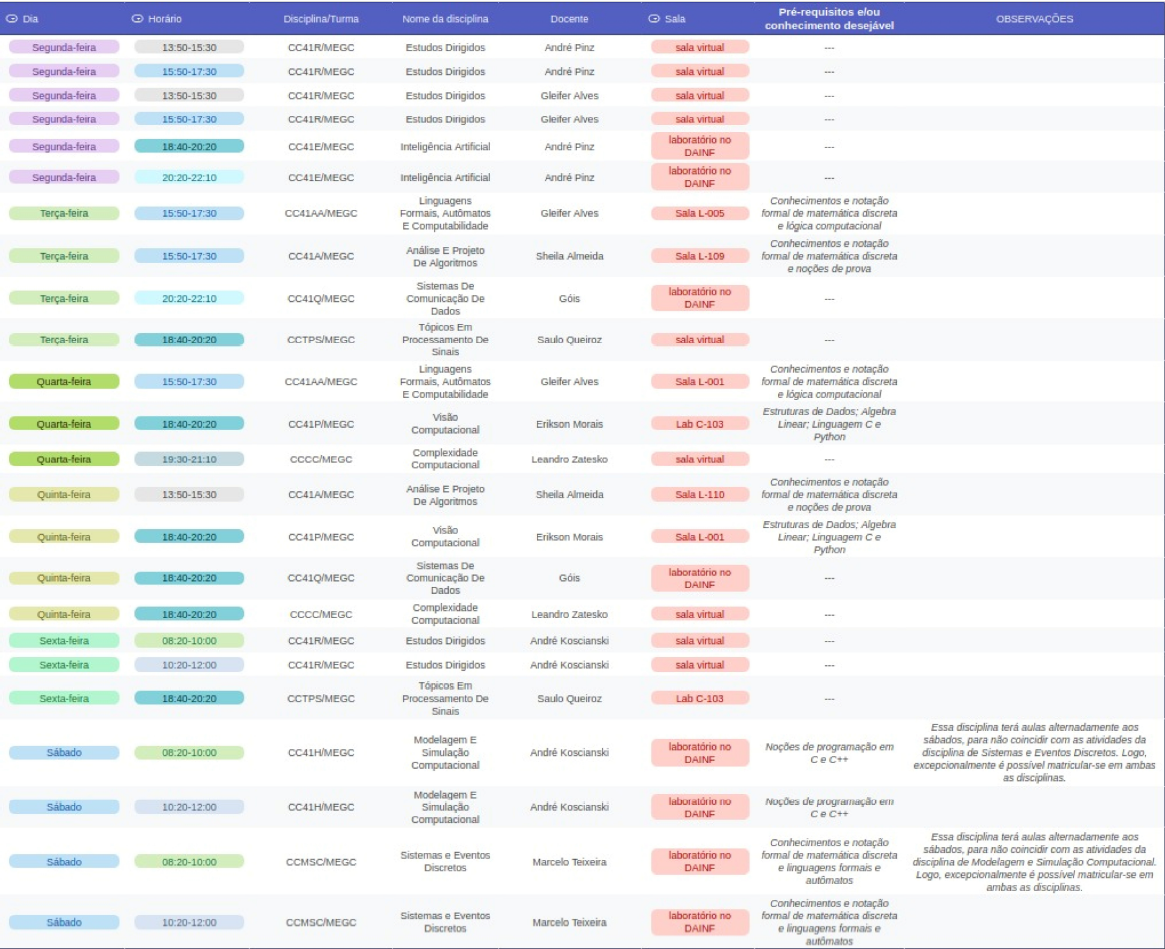Click the Sala L-005 room tag
This screenshot has height=949, width=1165.
(x=699, y=213)
